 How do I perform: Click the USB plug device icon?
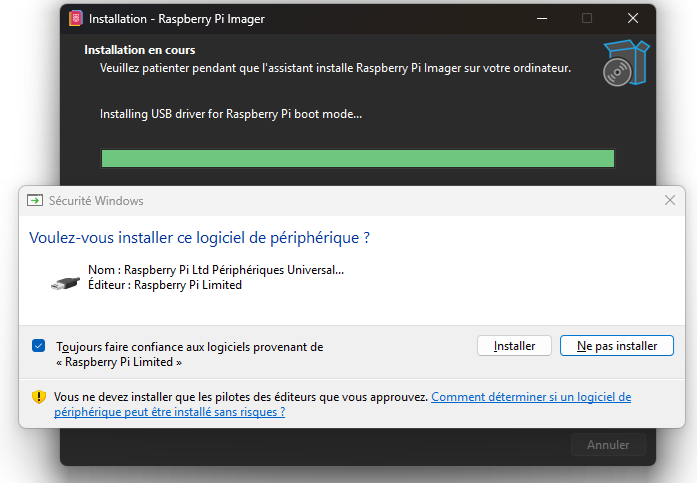pyautogui.click(x=65, y=283)
